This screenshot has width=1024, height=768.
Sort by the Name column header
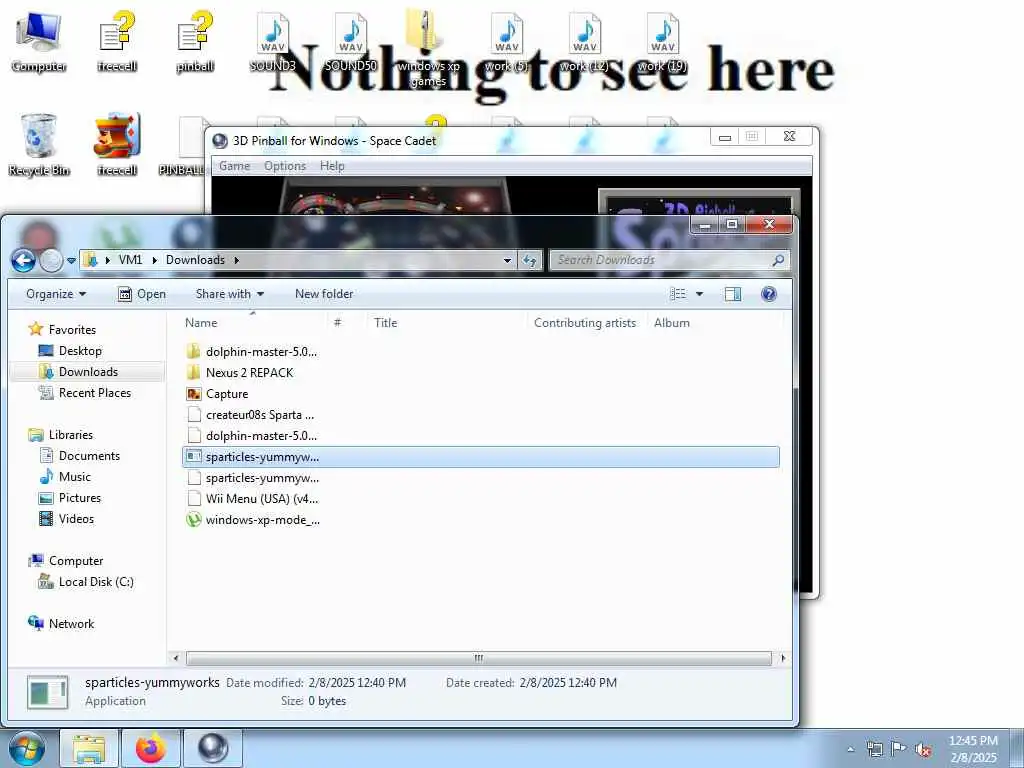(200, 323)
